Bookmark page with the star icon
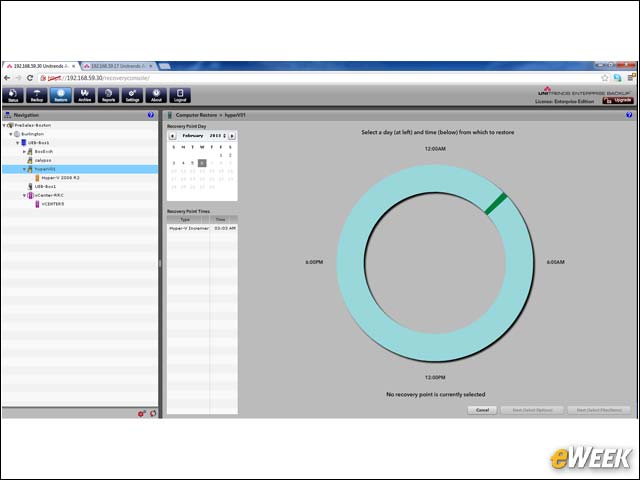 click(x=604, y=78)
